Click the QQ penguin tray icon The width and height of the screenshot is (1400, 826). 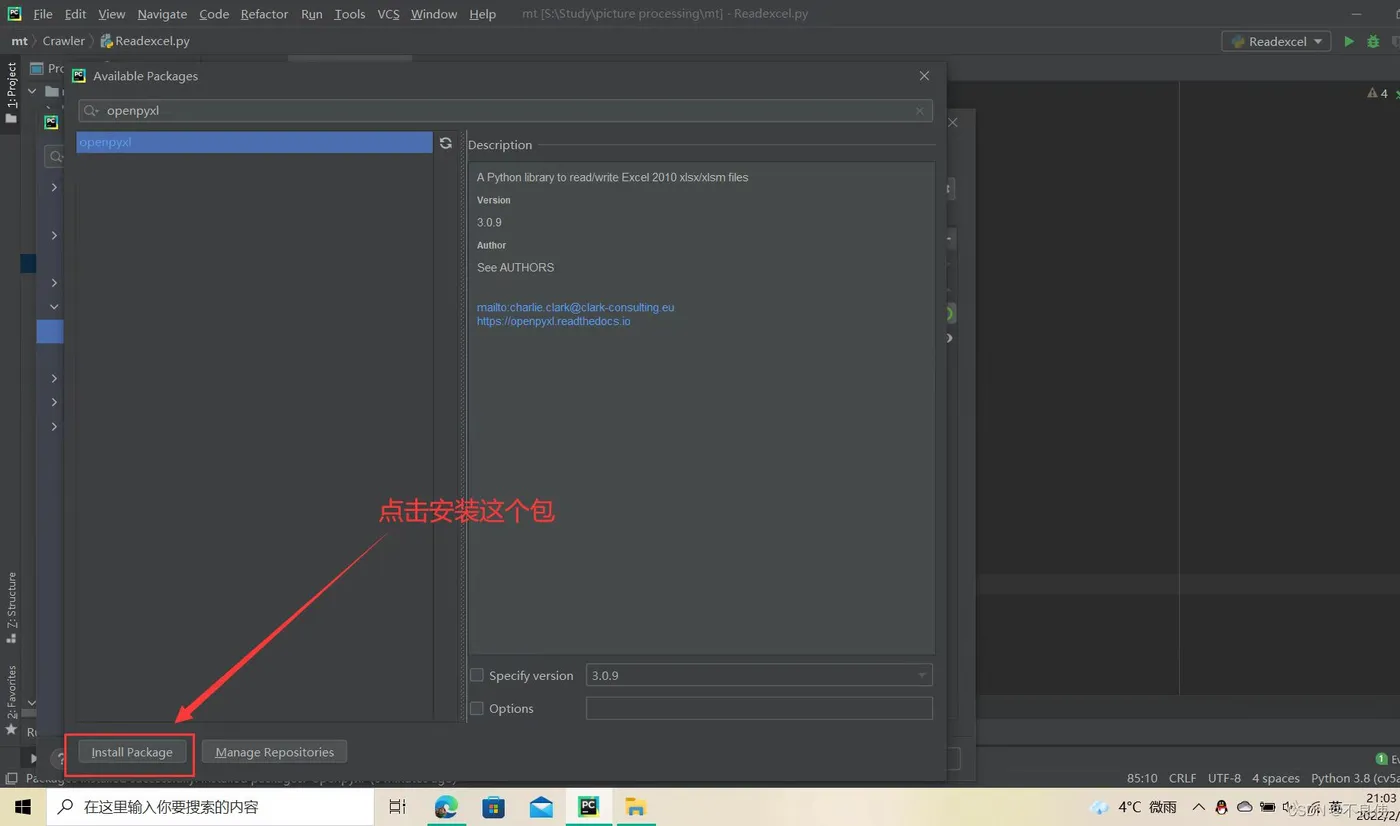[x=1221, y=807]
